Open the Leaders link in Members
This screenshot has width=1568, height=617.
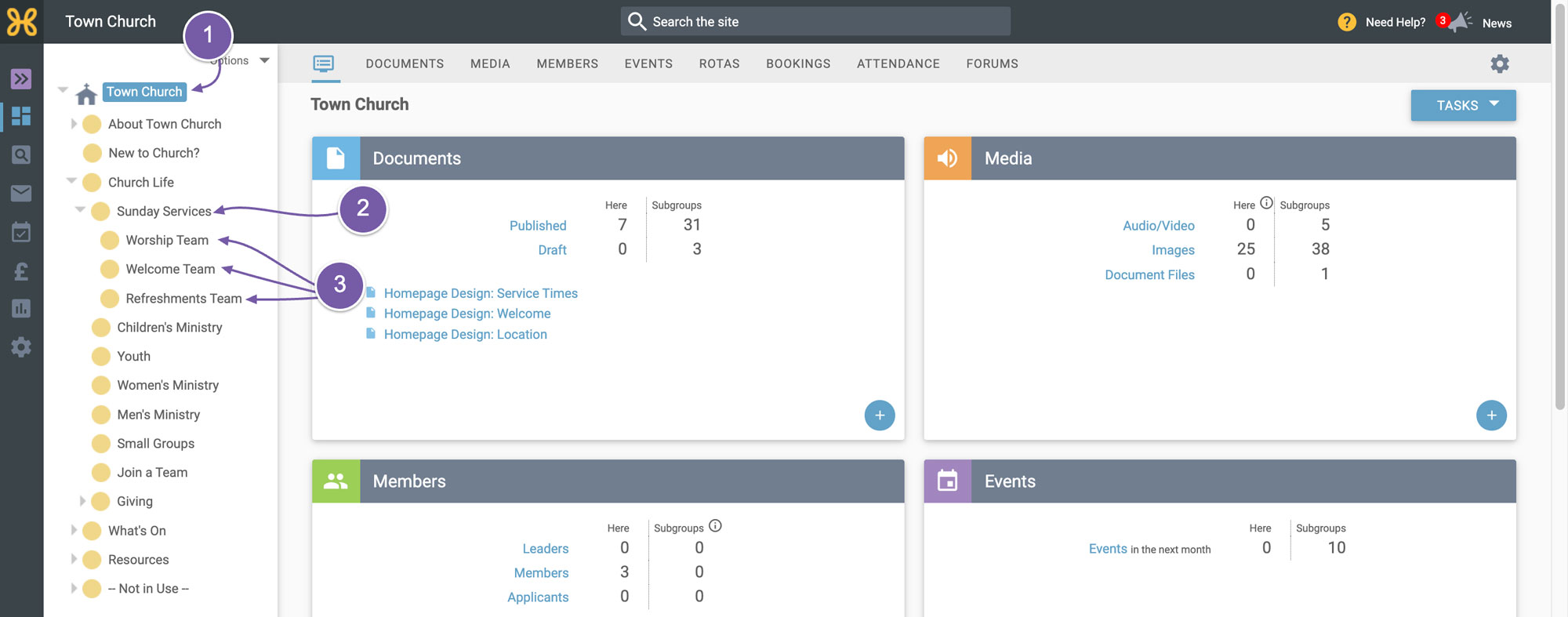pos(546,549)
